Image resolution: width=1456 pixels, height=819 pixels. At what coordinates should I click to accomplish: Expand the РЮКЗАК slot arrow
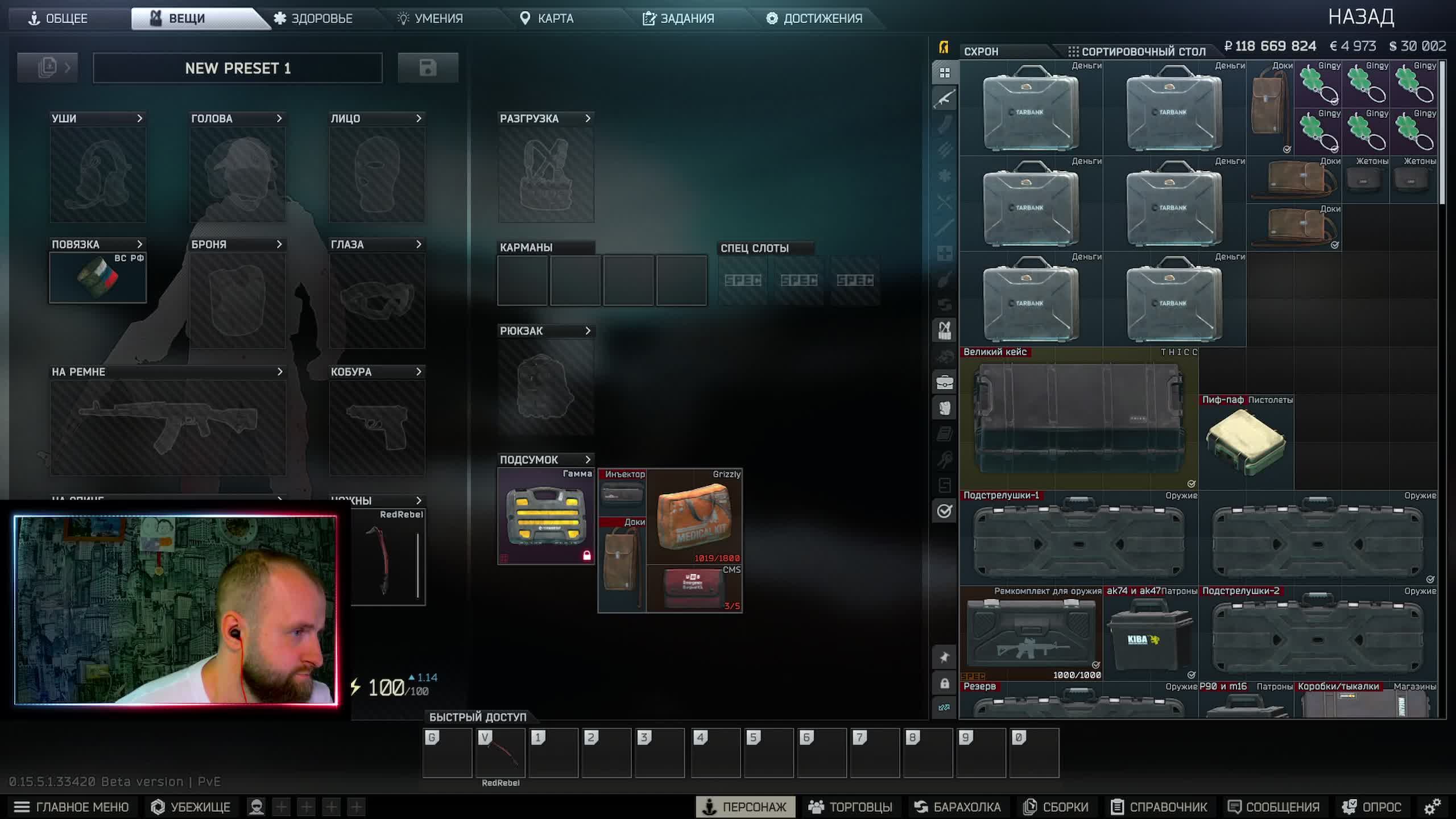pyautogui.click(x=588, y=330)
